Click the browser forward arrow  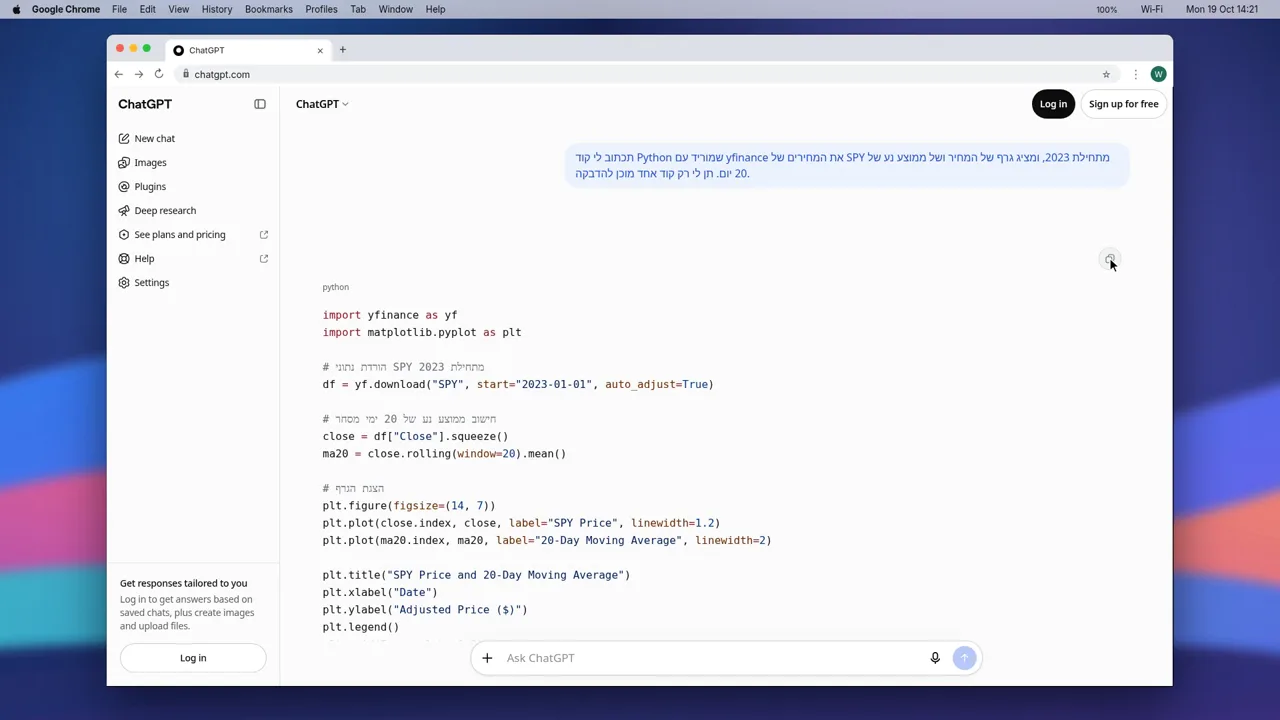click(139, 74)
